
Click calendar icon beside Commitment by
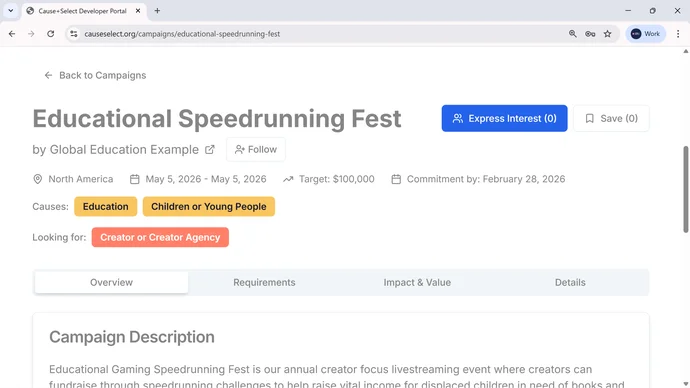point(396,179)
